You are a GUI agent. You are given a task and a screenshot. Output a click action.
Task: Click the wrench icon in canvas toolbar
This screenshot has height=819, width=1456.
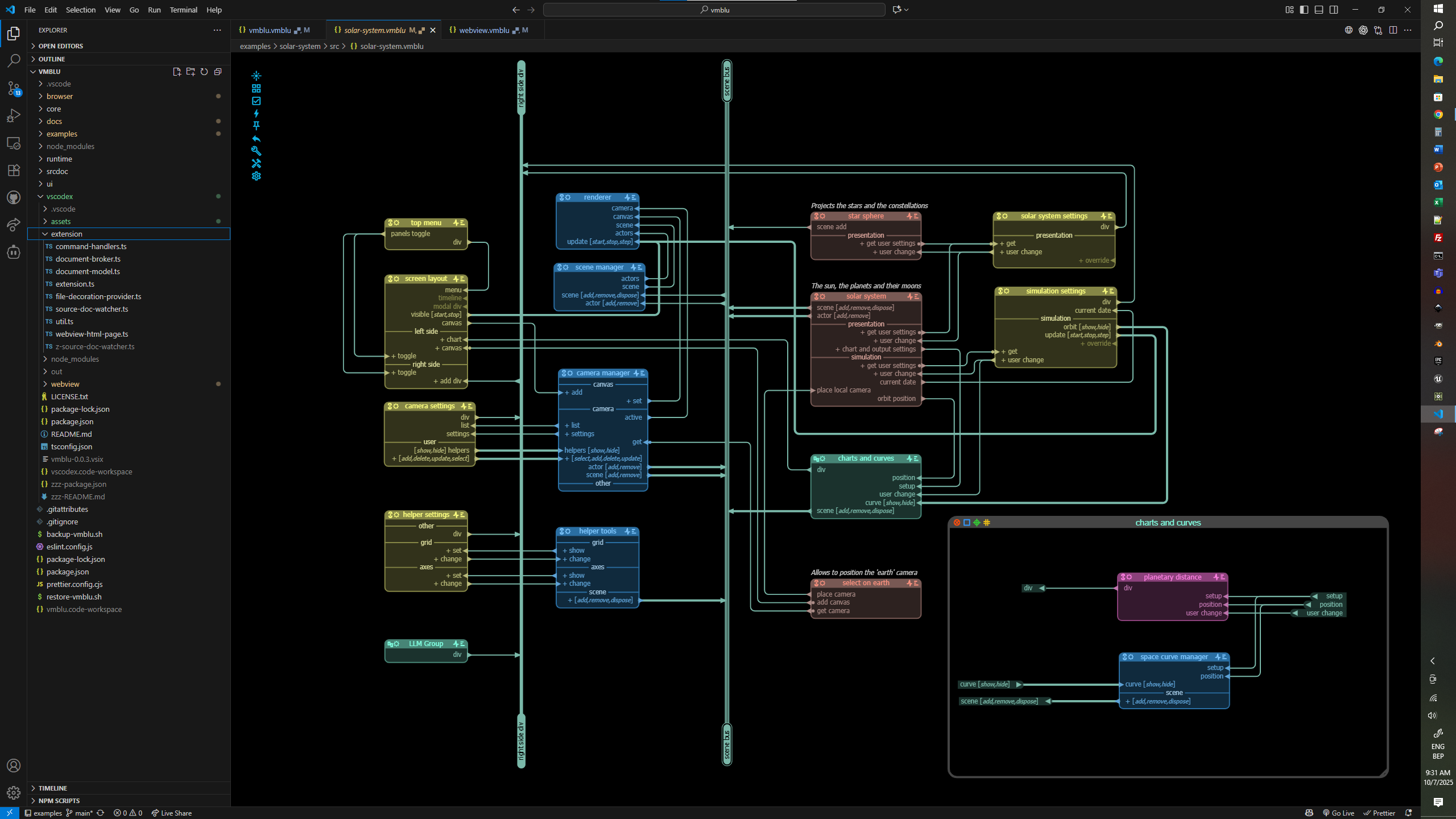256,151
